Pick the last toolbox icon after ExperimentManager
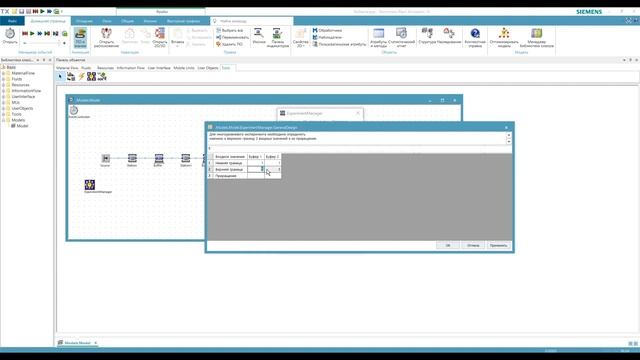640x360 pixels. (x=102, y=76)
